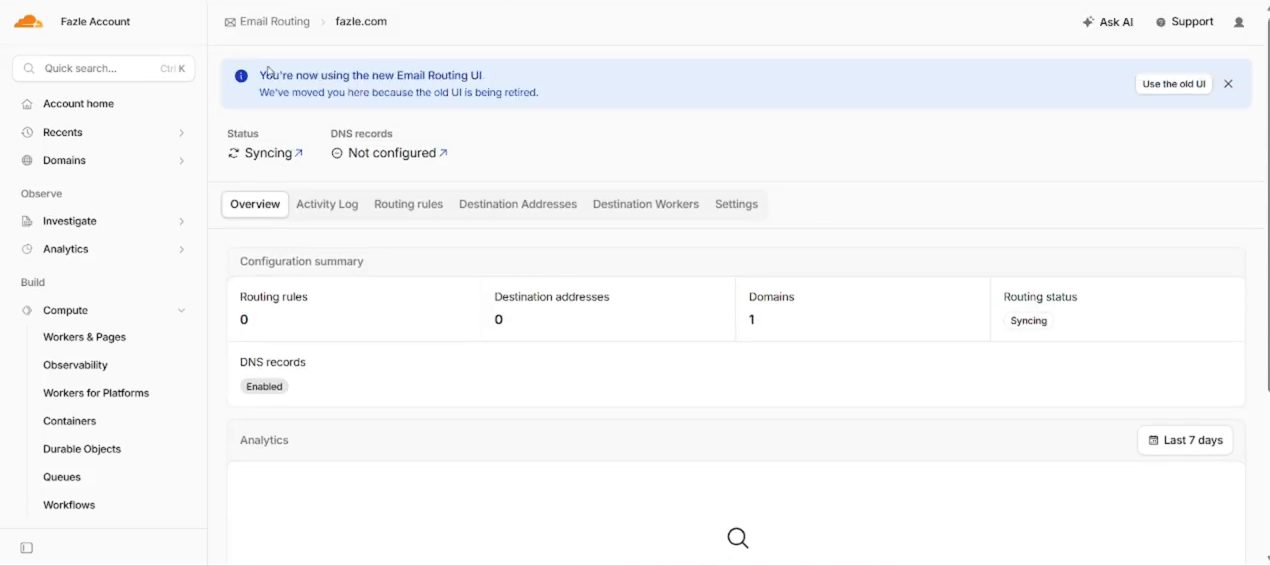This screenshot has width=1270, height=566.
Task: Go to the Destination Addresses tab
Action: tap(518, 204)
